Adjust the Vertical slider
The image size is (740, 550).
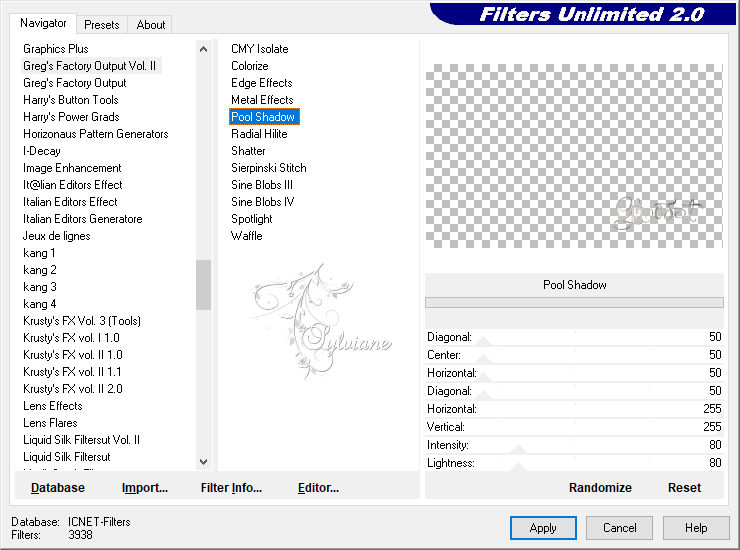[x=574, y=427]
